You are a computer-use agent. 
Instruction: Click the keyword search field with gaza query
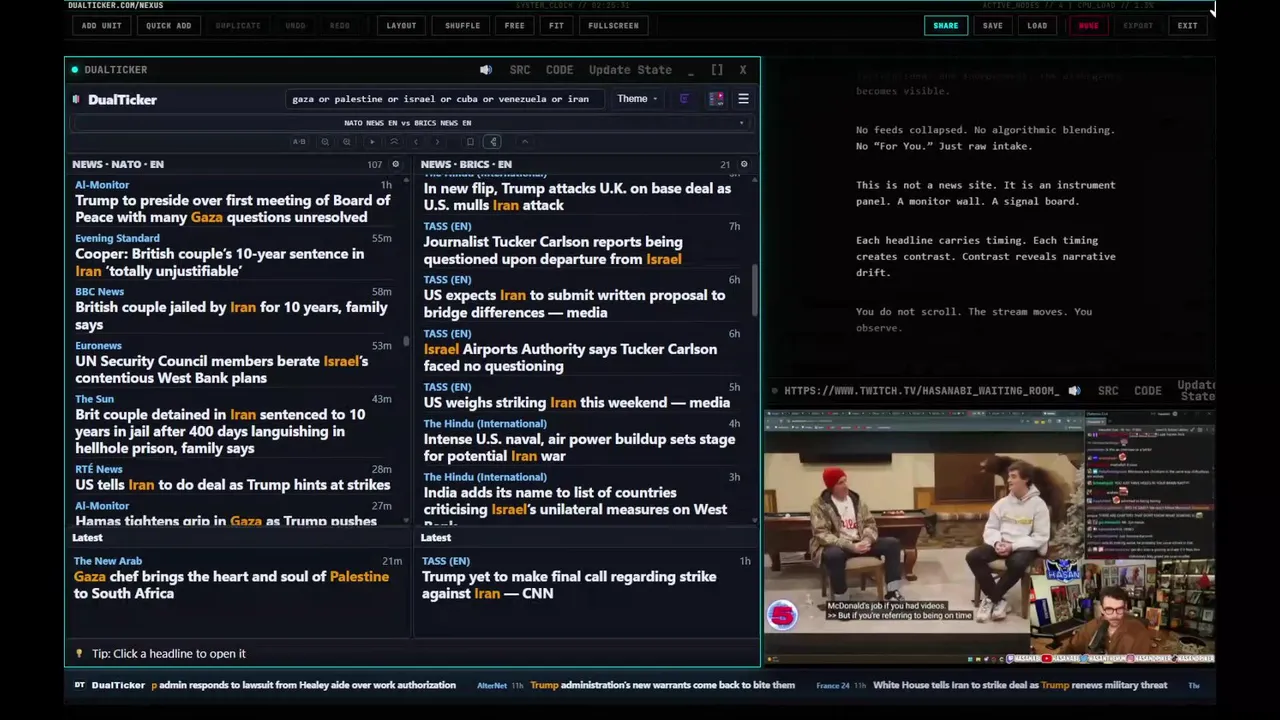click(x=444, y=99)
